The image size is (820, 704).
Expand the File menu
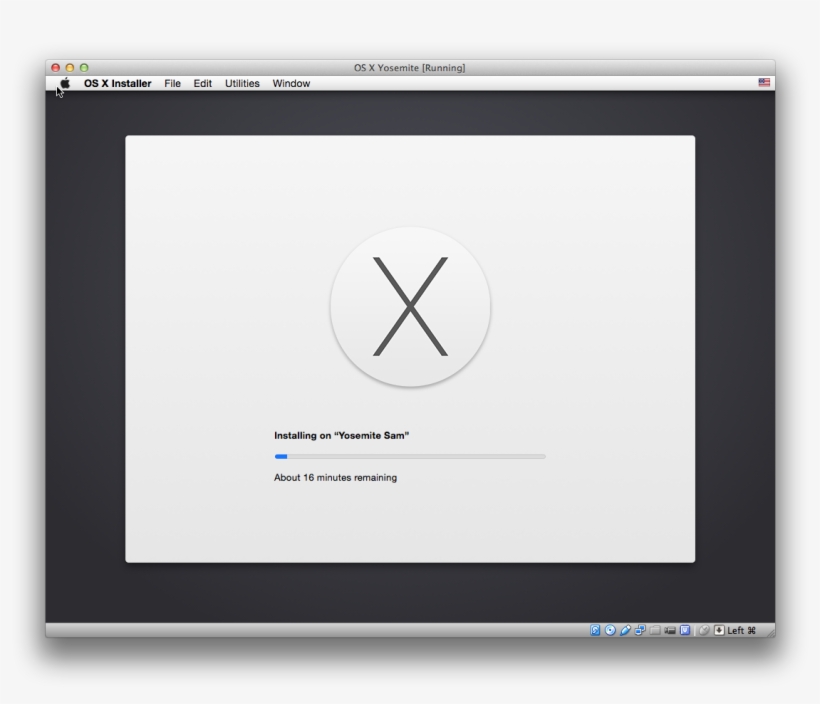pyautogui.click(x=172, y=84)
